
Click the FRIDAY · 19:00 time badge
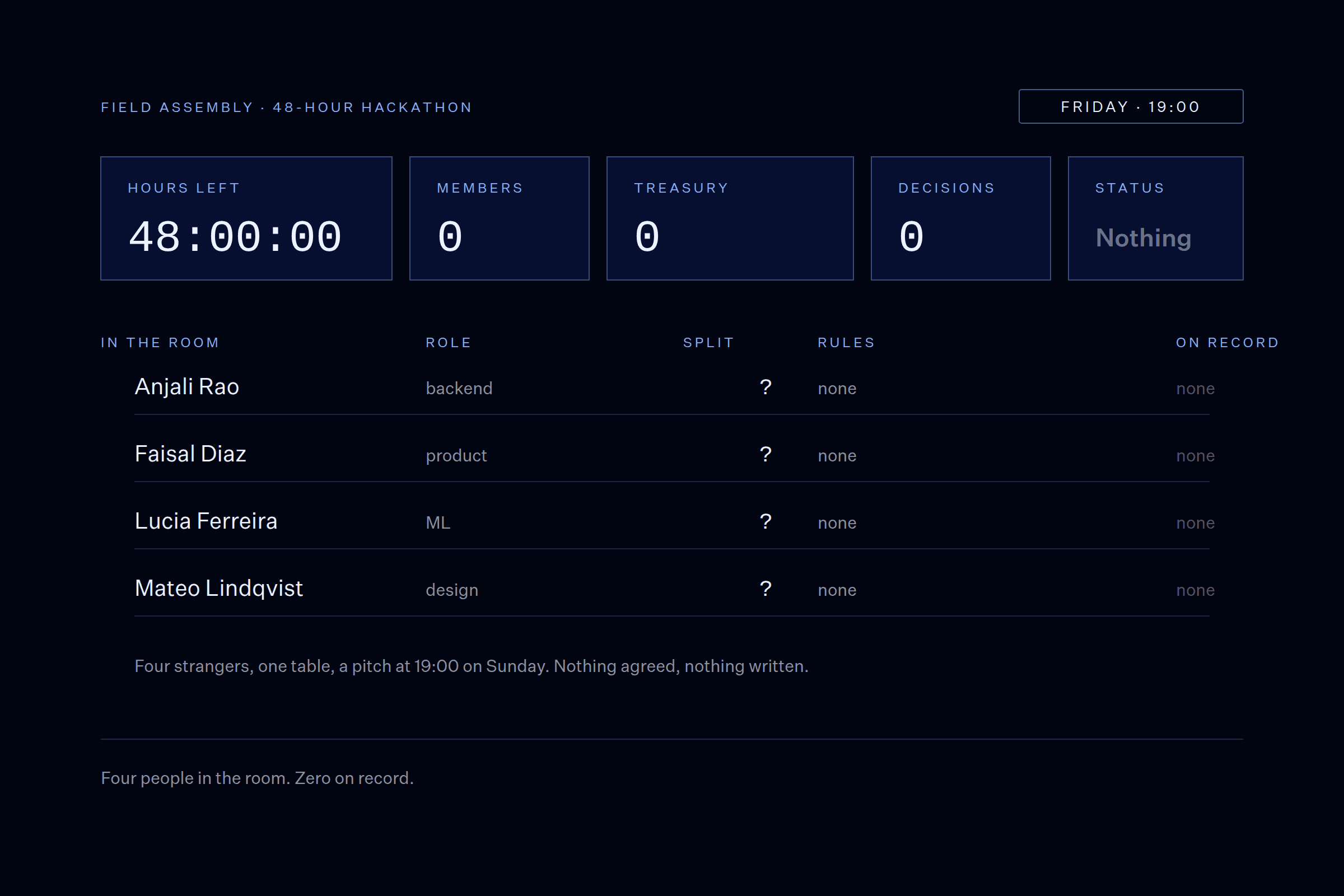pos(1131,106)
